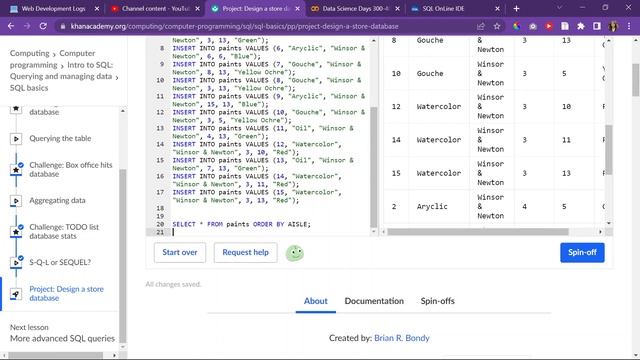Click the code editor vertical scrollbar

point(373,167)
